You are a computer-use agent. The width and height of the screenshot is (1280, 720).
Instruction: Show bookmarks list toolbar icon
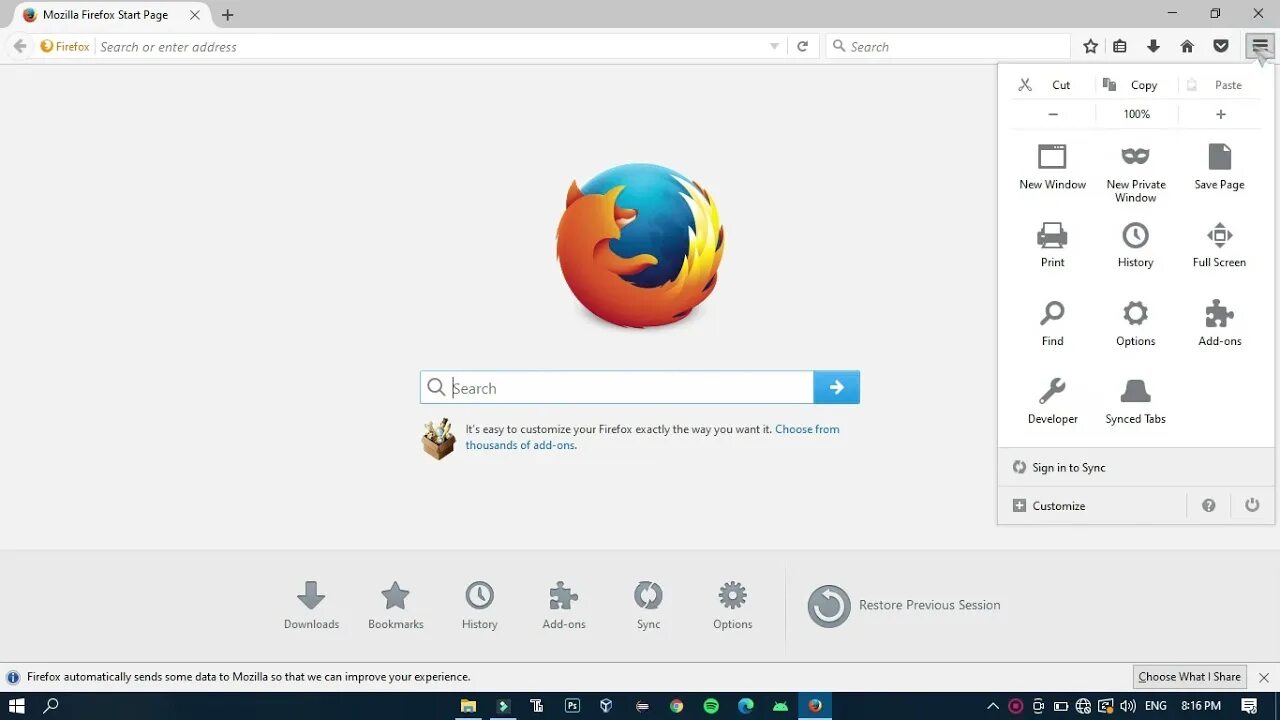pyautogui.click(x=1120, y=46)
